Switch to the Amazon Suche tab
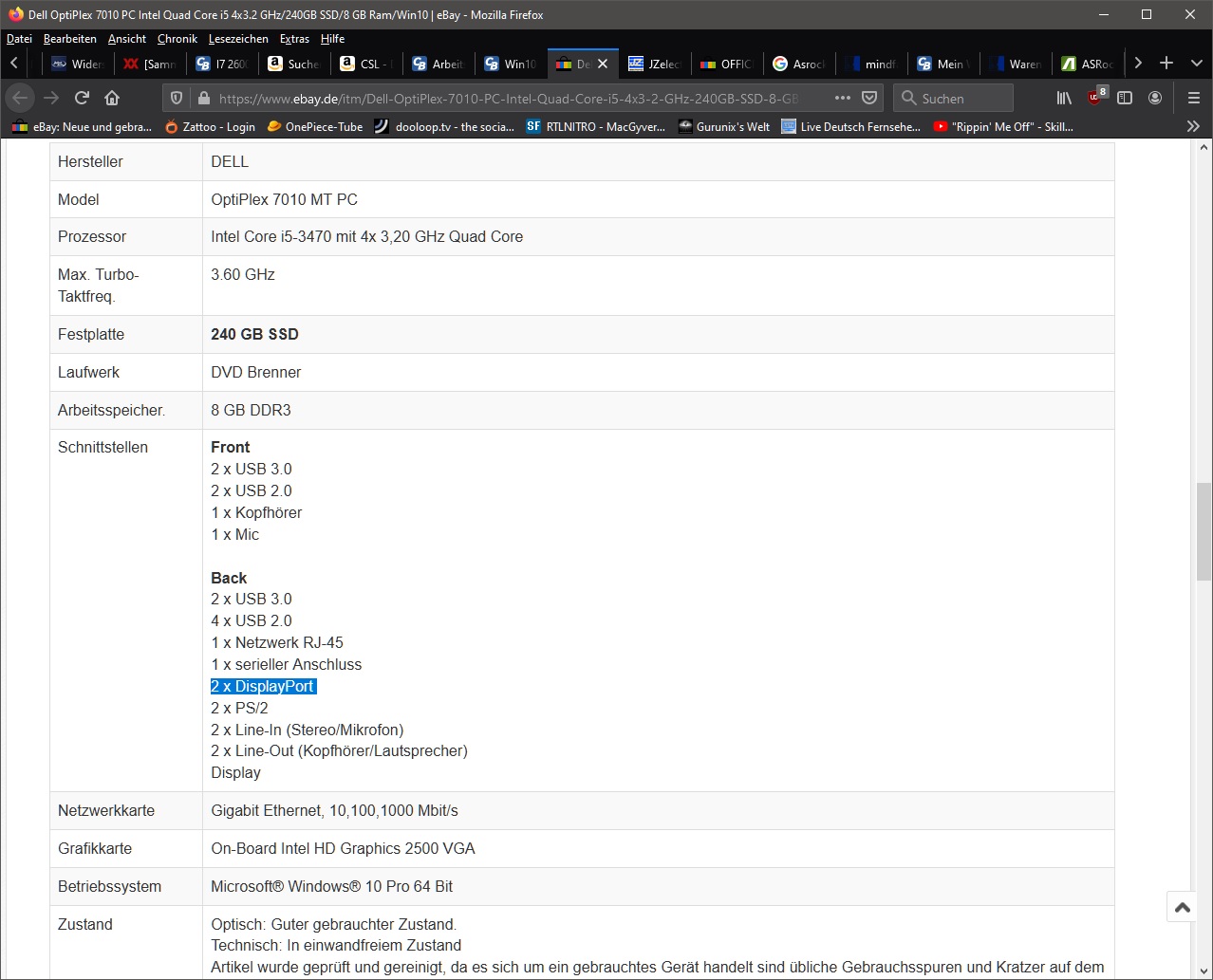 pyautogui.click(x=295, y=64)
